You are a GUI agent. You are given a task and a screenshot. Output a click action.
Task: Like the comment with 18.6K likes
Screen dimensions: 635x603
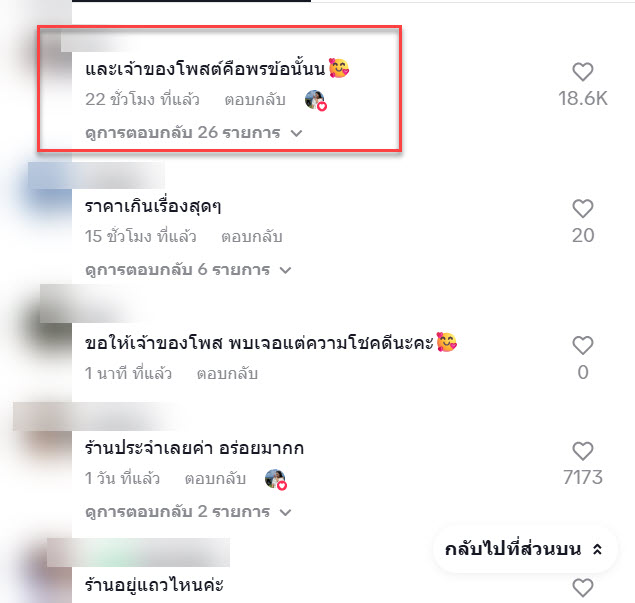pos(583,72)
